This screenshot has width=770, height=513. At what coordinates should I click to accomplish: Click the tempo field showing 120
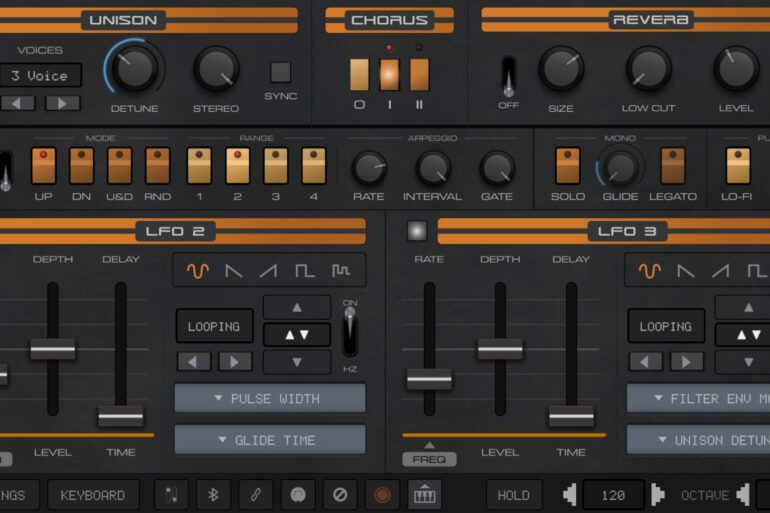tap(613, 495)
